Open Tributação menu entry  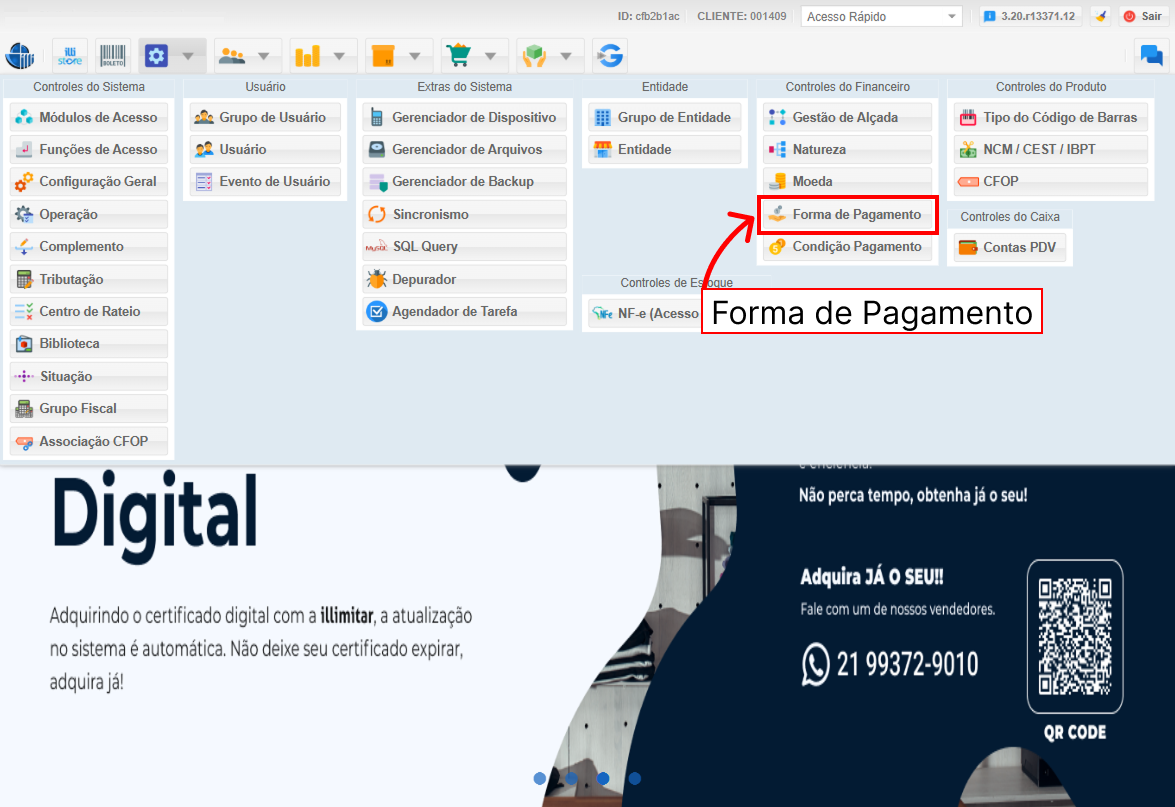point(88,279)
